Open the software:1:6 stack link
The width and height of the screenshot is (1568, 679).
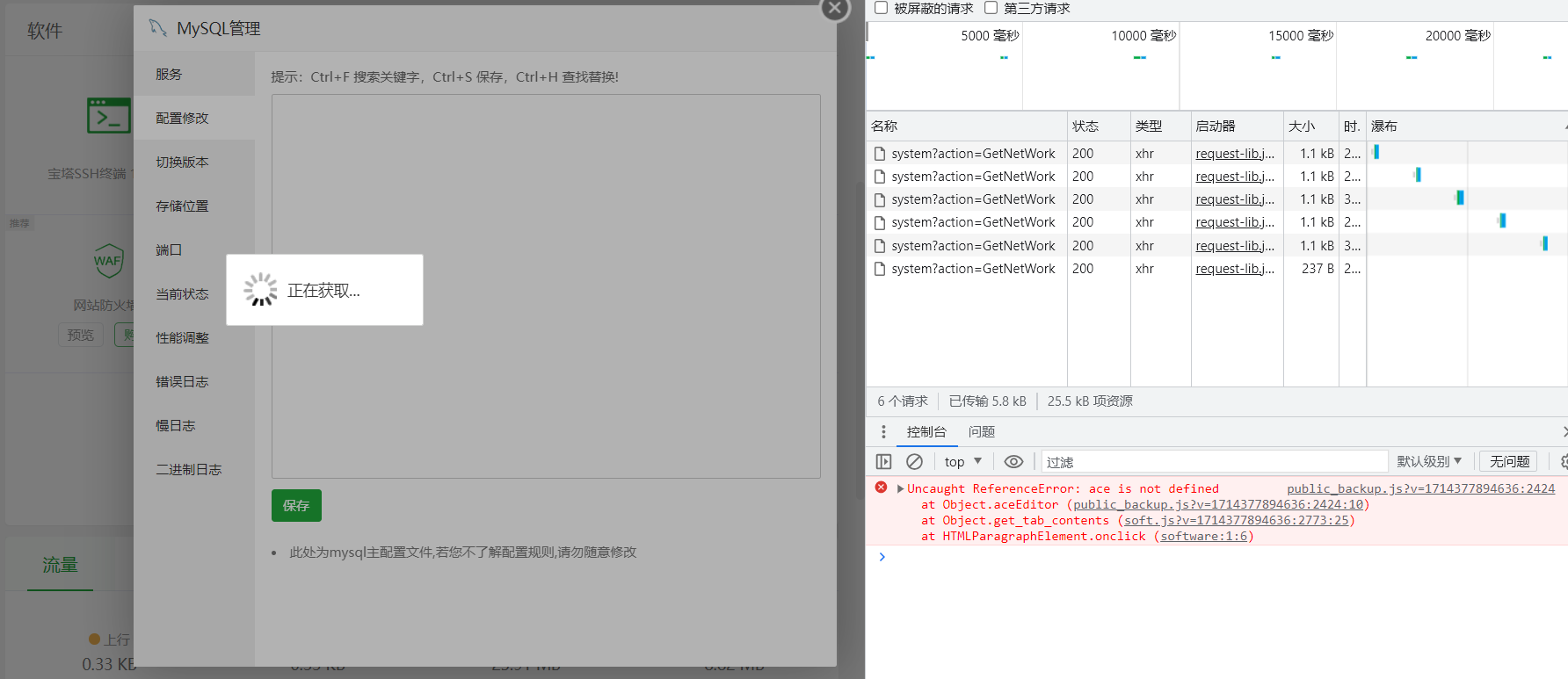point(1203,536)
